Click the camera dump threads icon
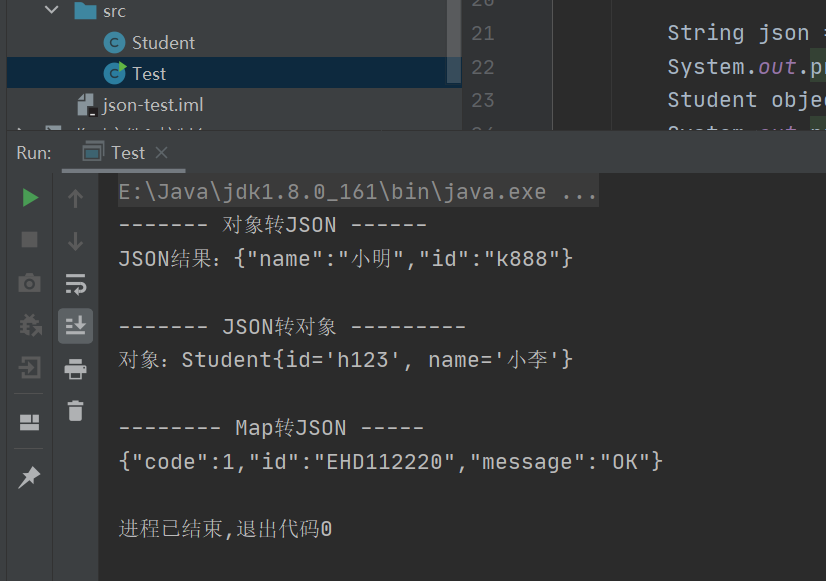 point(30,283)
